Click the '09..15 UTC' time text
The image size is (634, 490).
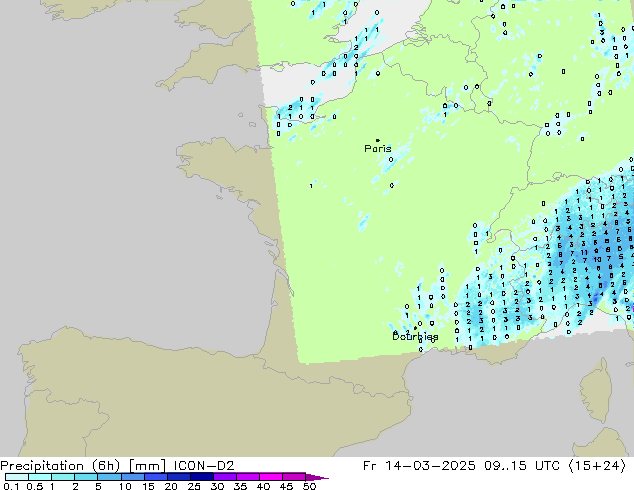[x=522, y=465]
